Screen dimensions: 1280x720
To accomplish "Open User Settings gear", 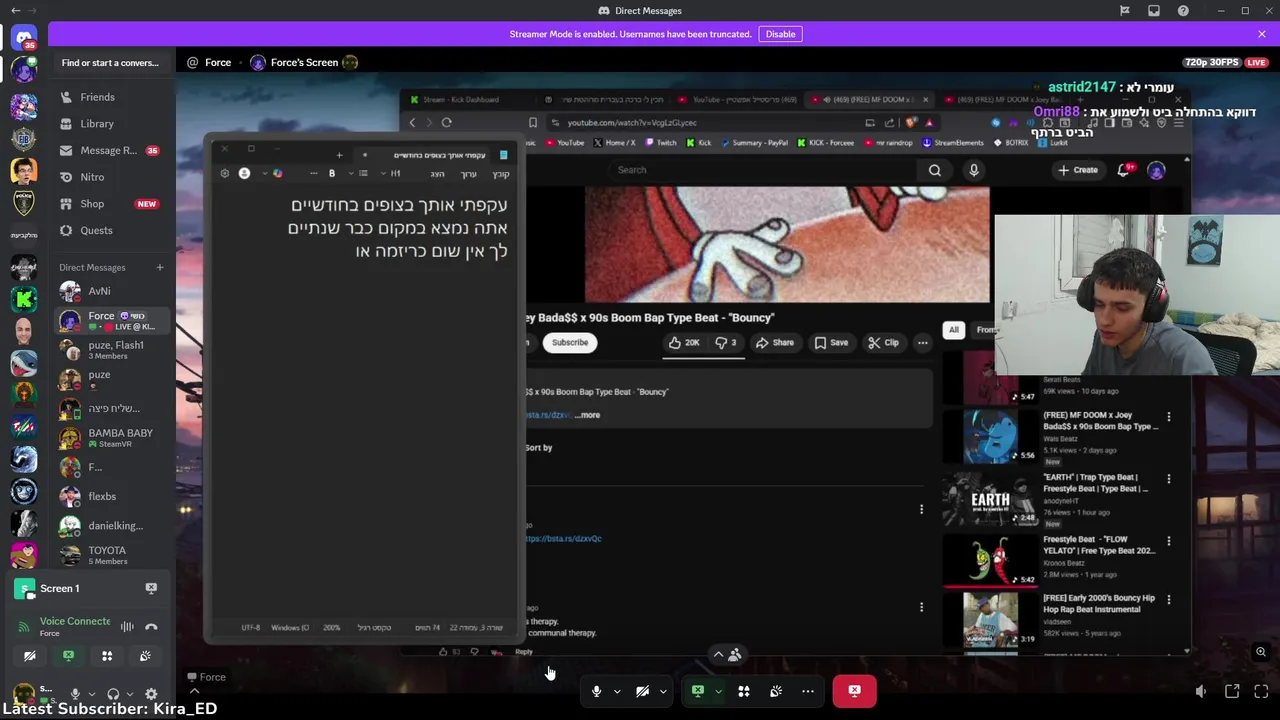I will (151, 693).
